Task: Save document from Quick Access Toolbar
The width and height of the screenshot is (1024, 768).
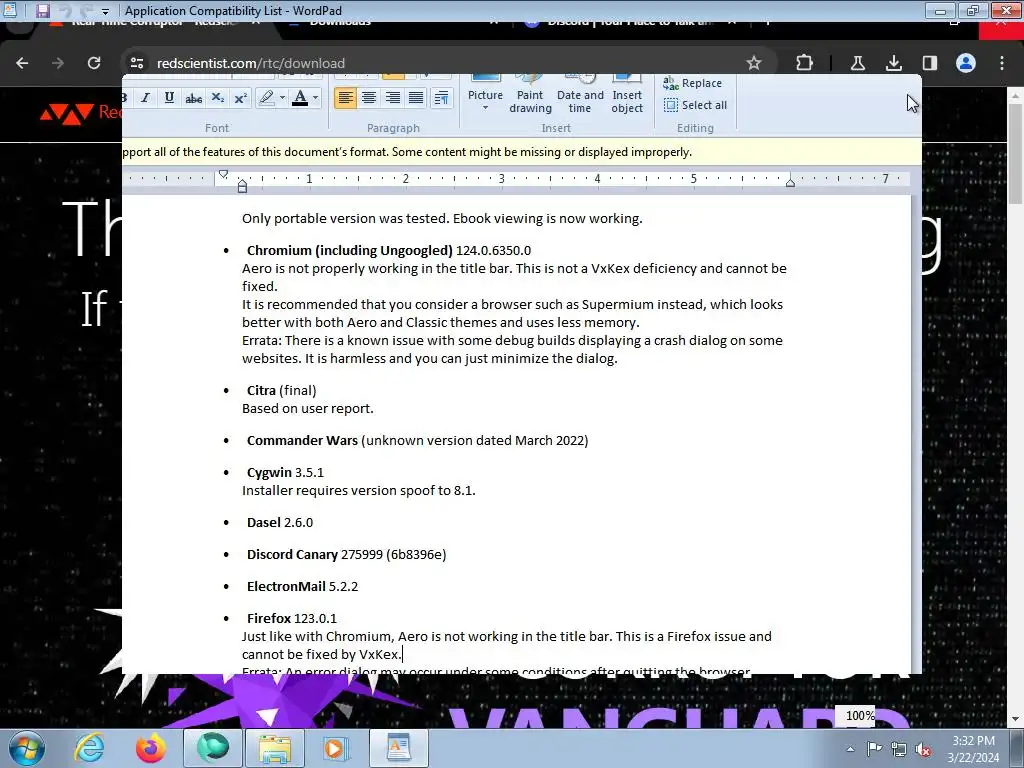Action: pos(43,10)
